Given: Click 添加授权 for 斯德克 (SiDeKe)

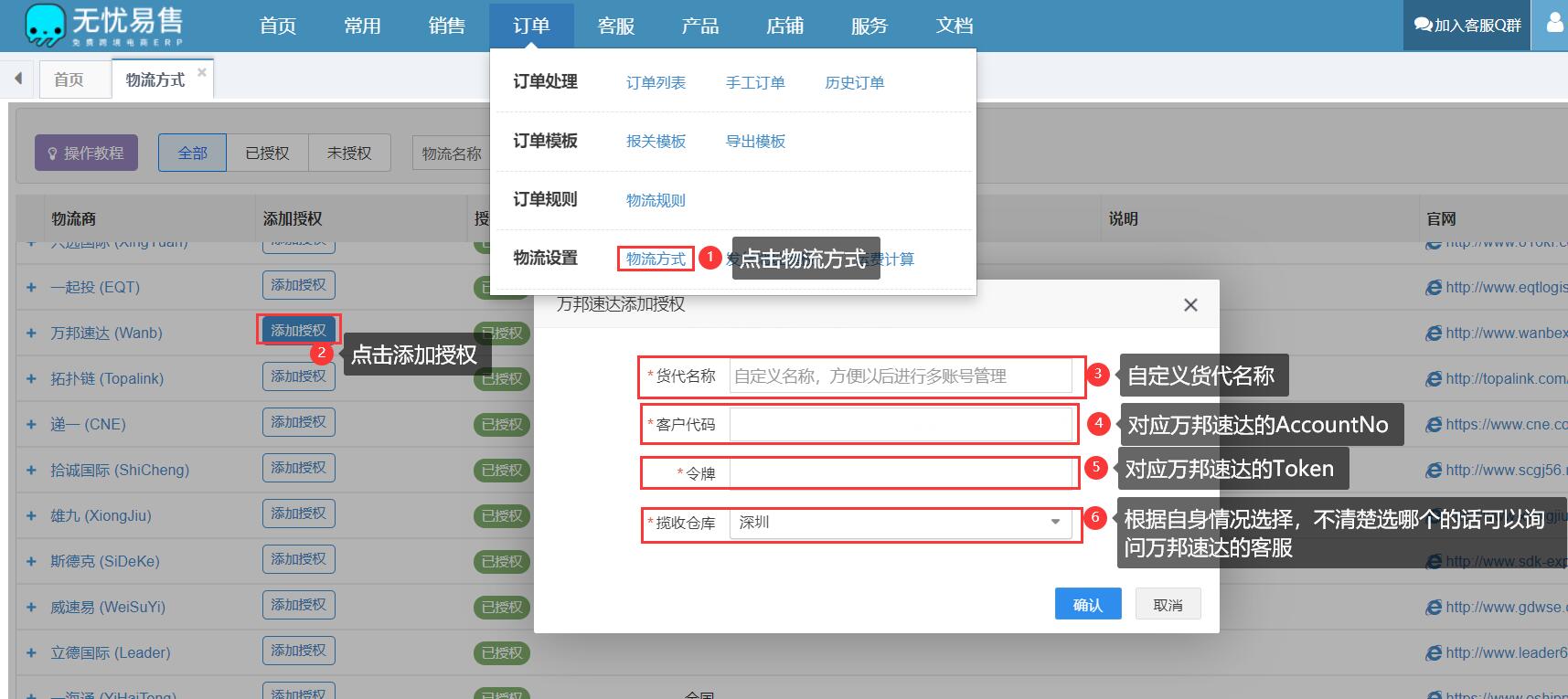Looking at the screenshot, I should (298, 559).
